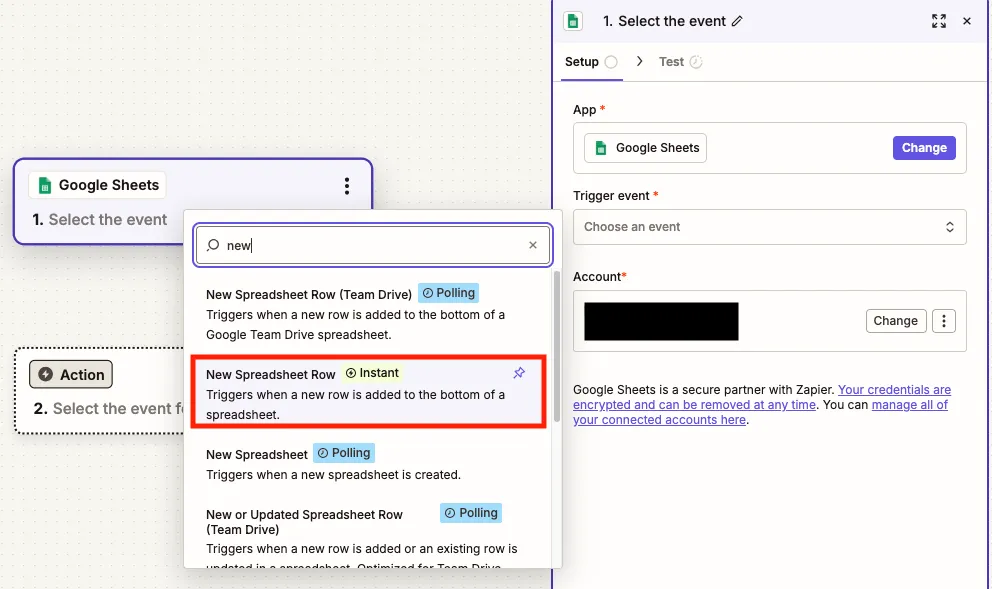Click the Google Sheets icon on trigger card
The height and width of the screenshot is (589, 992).
(45, 185)
